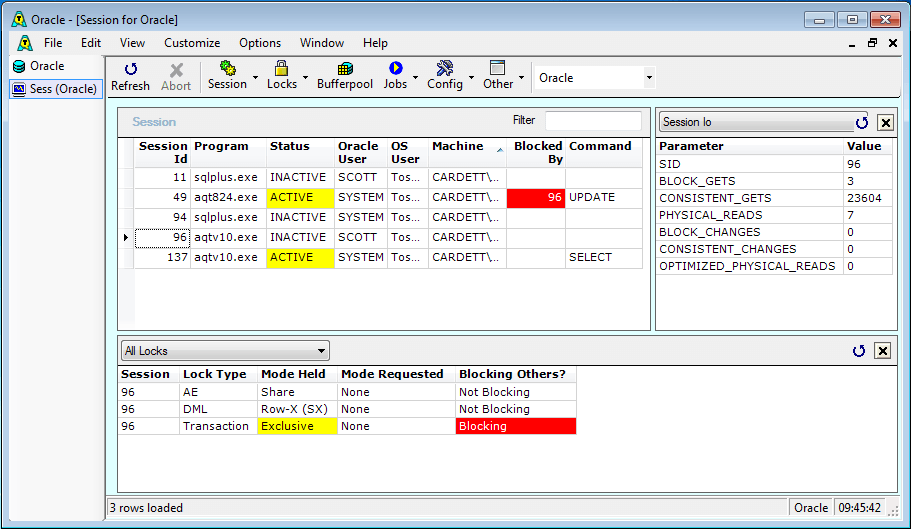The width and height of the screenshot is (911, 529).
Task: Click the status bar Oracle connection label
Action: coord(810,508)
